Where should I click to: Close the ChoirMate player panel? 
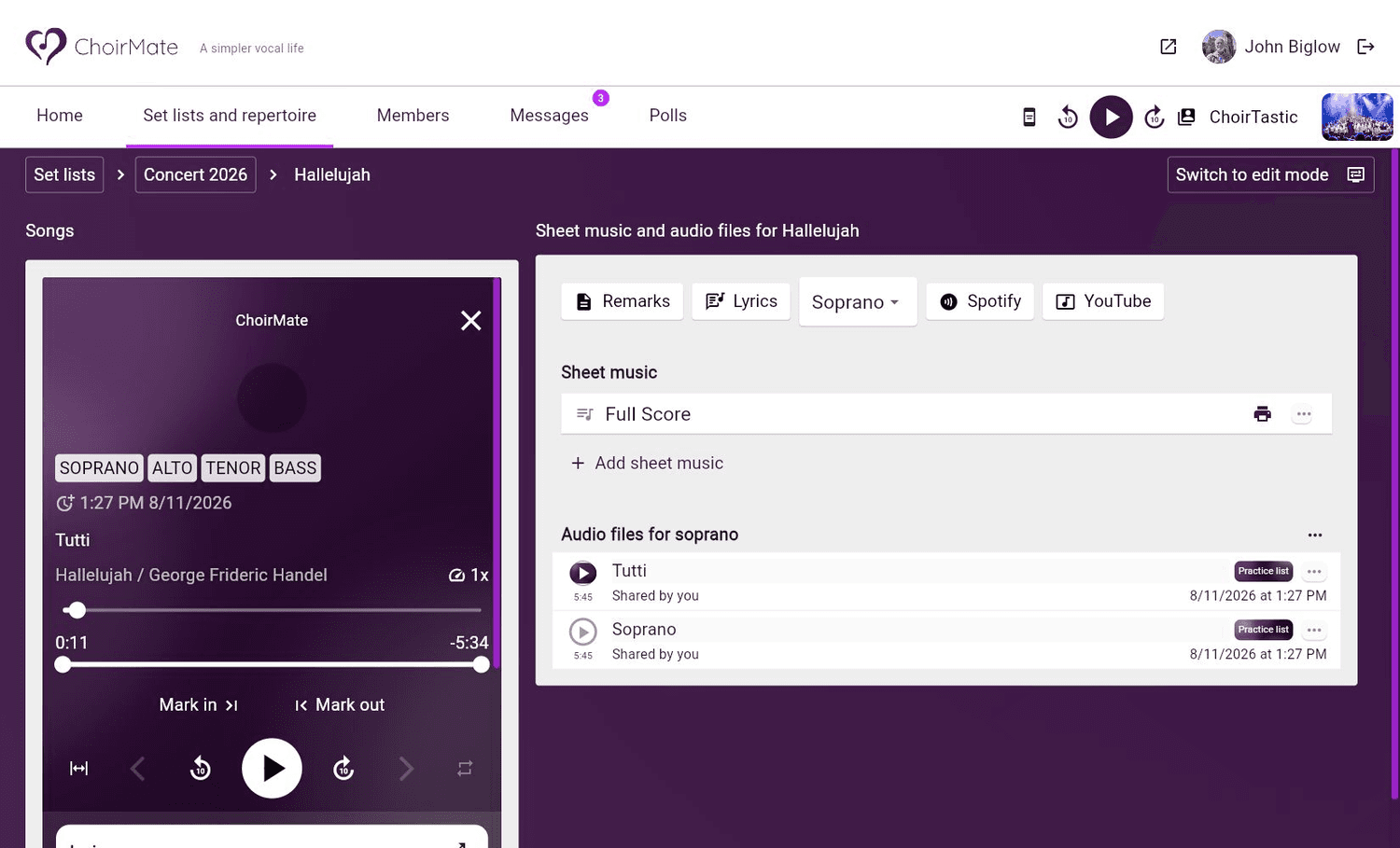470,320
